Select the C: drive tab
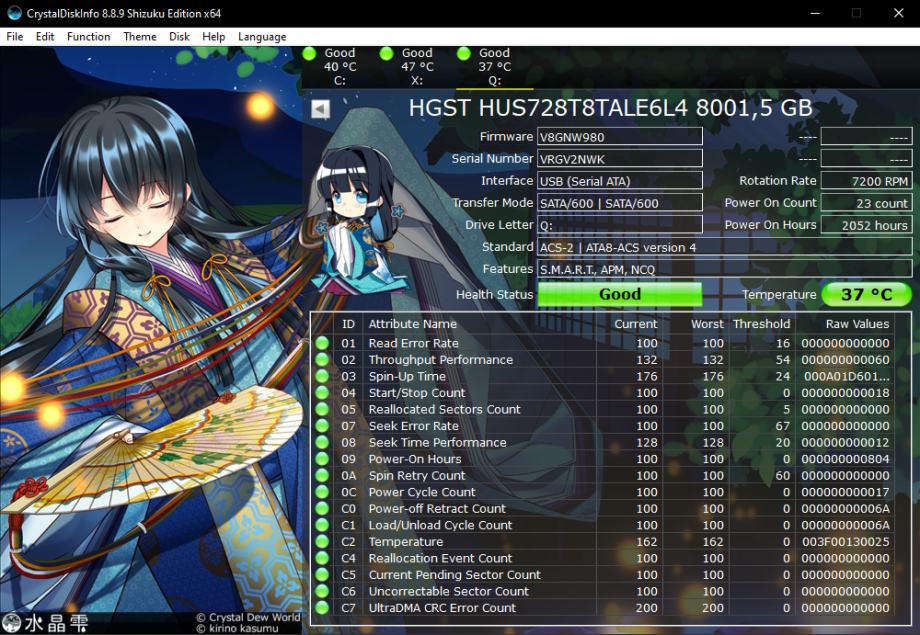Image resolution: width=920 pixels, height=635 pixels. 340,67
